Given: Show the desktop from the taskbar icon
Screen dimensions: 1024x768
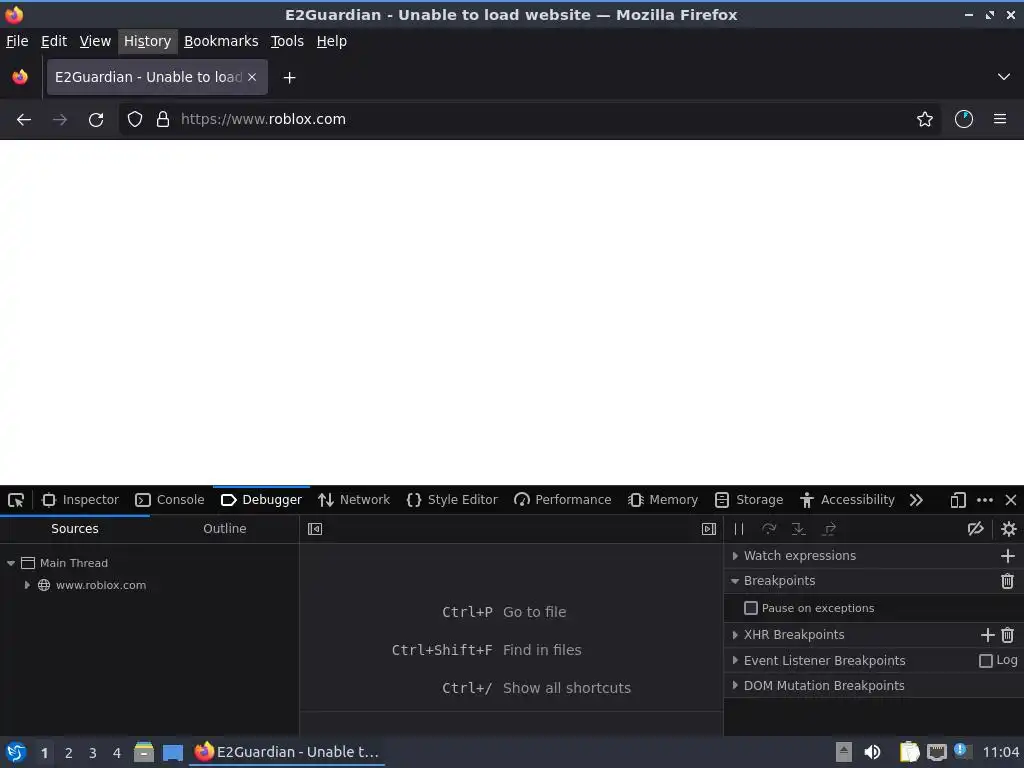Looking at the screenshot, I should [x=172, y=752].
